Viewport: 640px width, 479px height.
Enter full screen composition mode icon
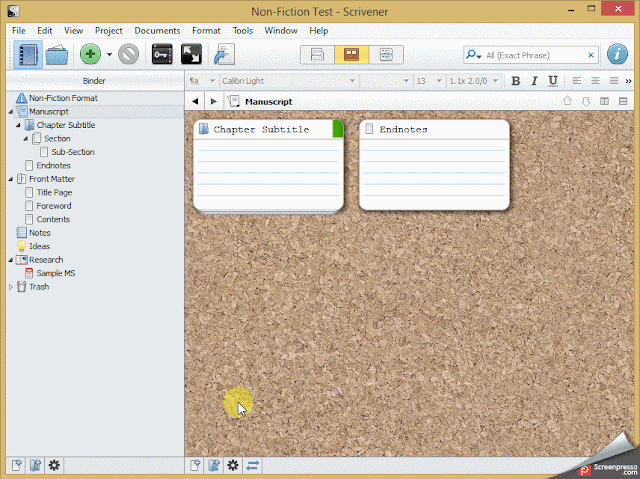tap(191, 54)
